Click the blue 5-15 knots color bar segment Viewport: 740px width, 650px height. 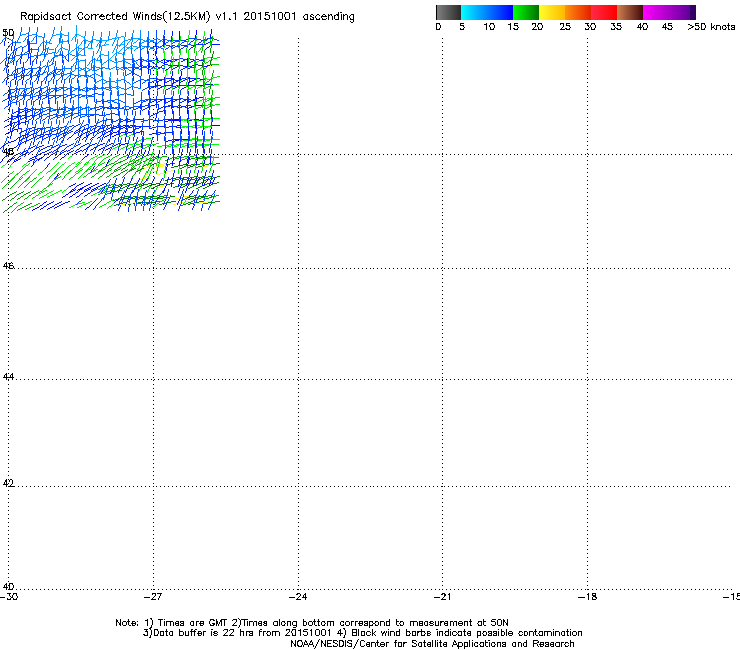(487, 12)
